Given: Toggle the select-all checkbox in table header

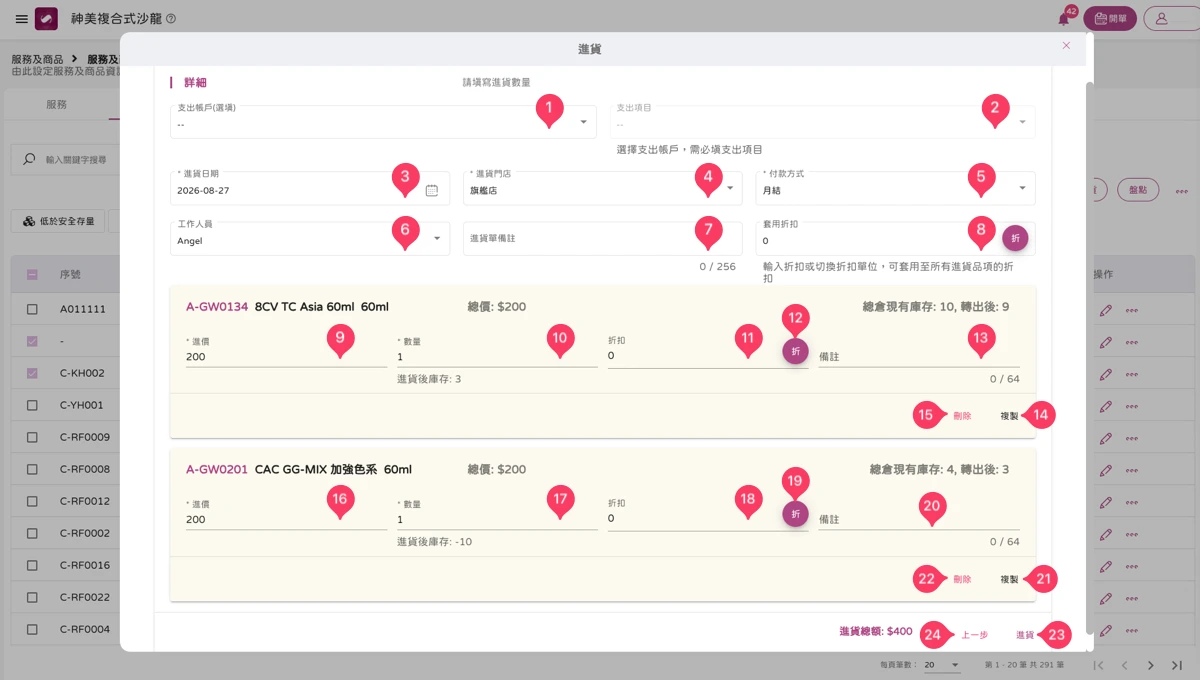Looking at the screenshot, I should [x=32, y=275].
